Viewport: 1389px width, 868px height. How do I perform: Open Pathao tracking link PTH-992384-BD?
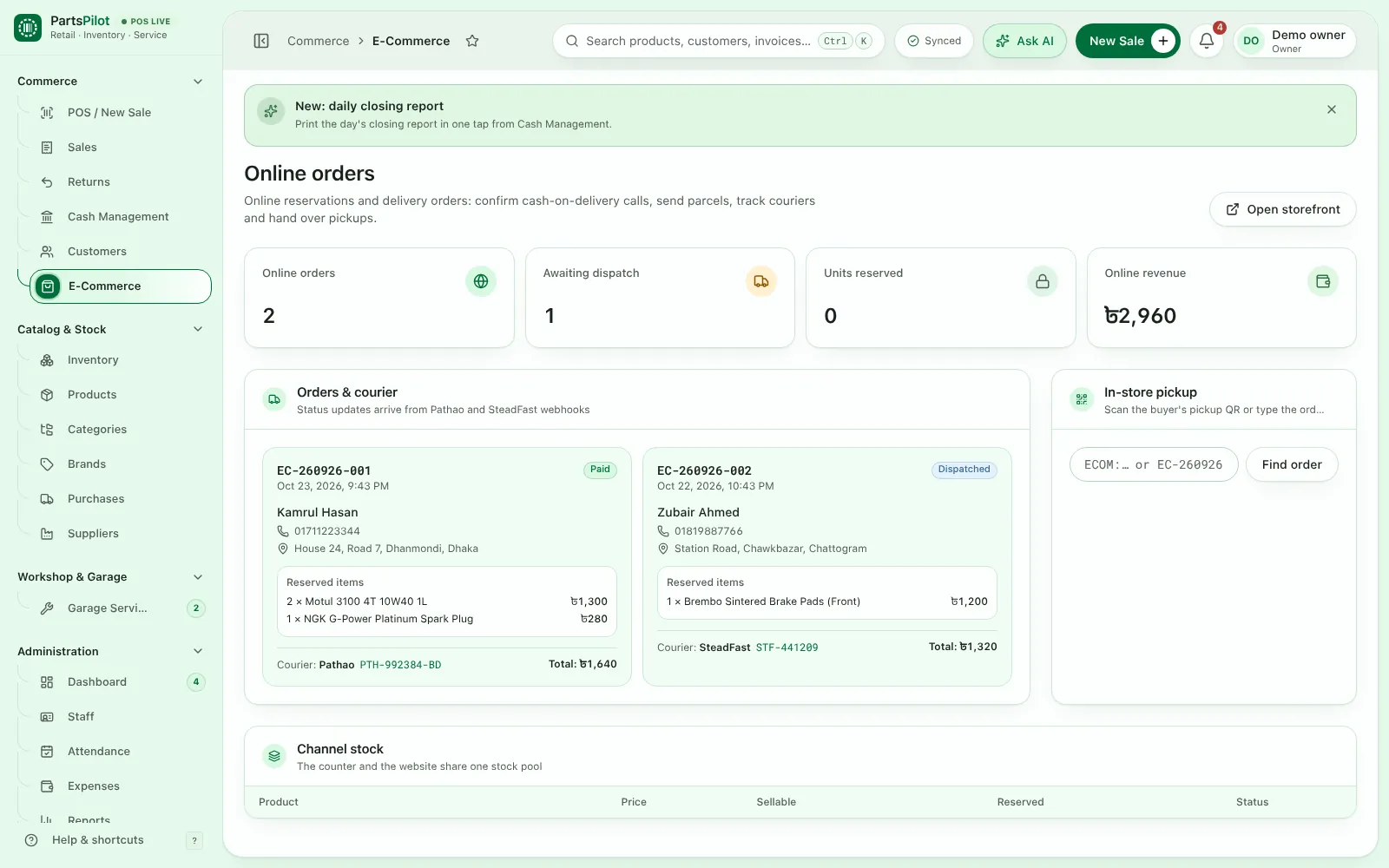400,665
